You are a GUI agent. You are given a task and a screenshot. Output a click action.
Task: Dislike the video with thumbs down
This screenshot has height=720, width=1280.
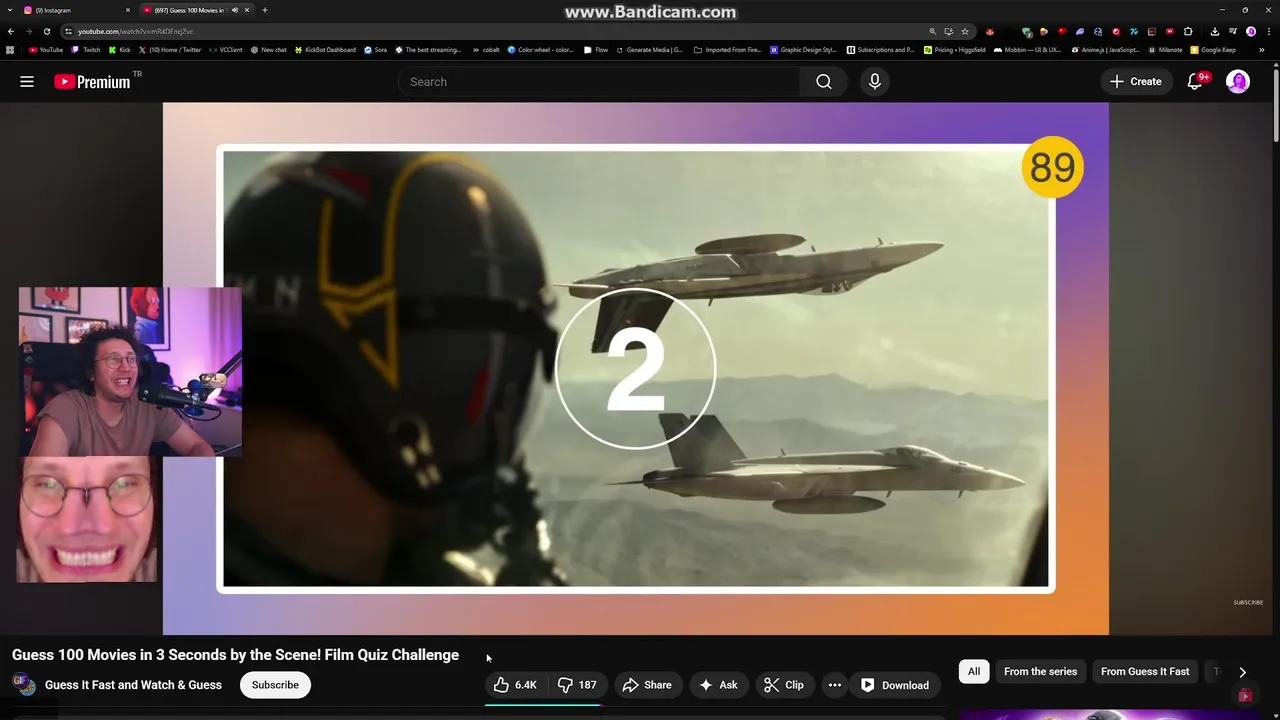(576, 685)
